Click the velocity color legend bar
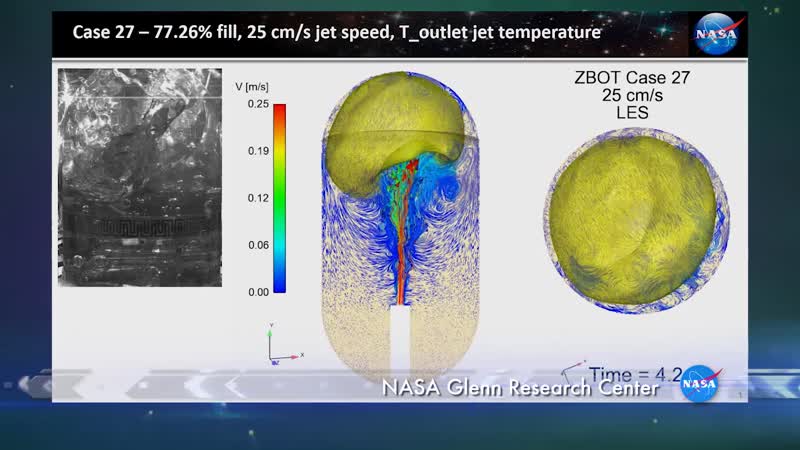The height and width of the screenshot is (450, 800). (x=280, y=198)
